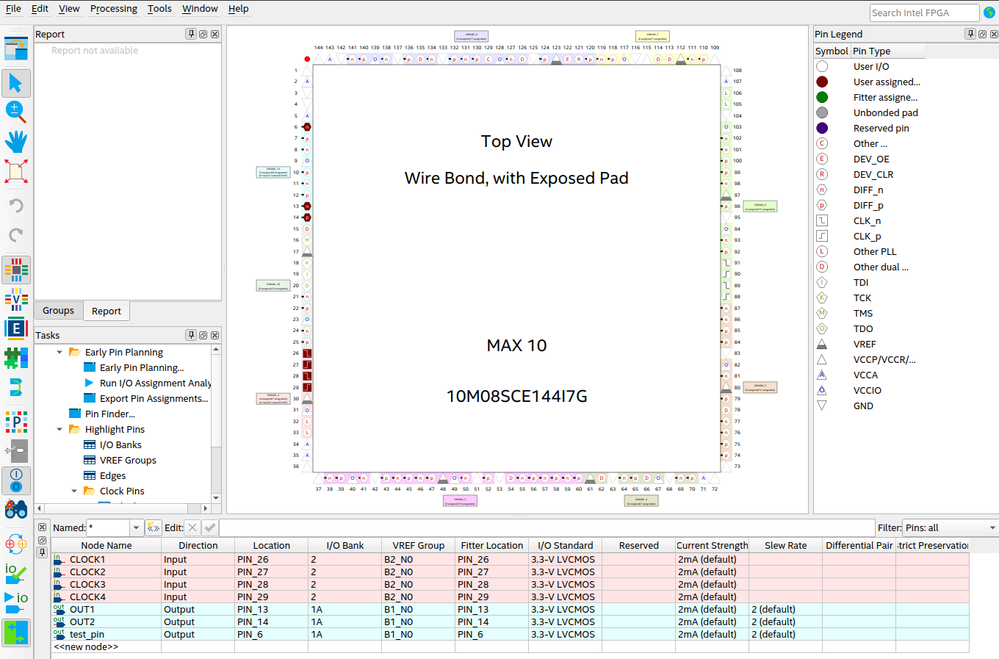The height and width of the screenshot is (659, 999).
Task: Float the Tasks panel
Action: (x=203, y=335)
